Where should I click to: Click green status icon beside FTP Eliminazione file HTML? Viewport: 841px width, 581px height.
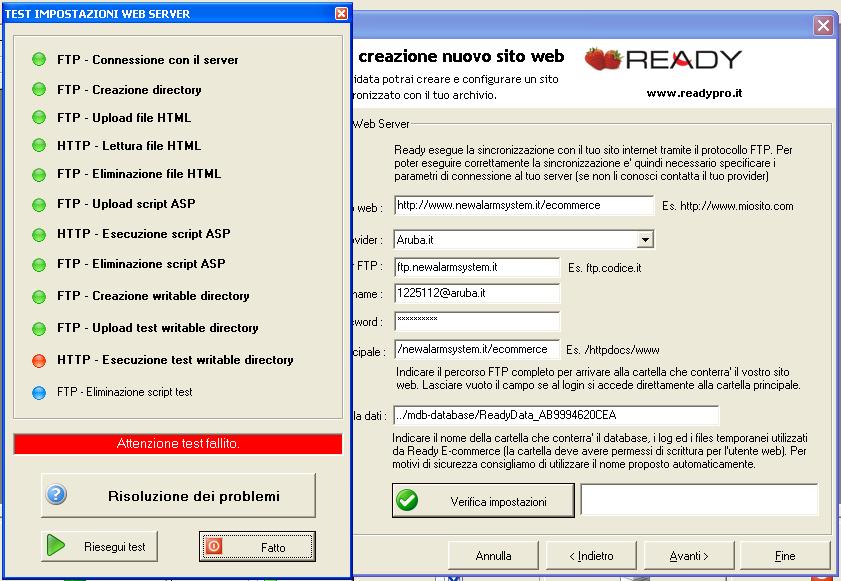(x=39, y=175)
